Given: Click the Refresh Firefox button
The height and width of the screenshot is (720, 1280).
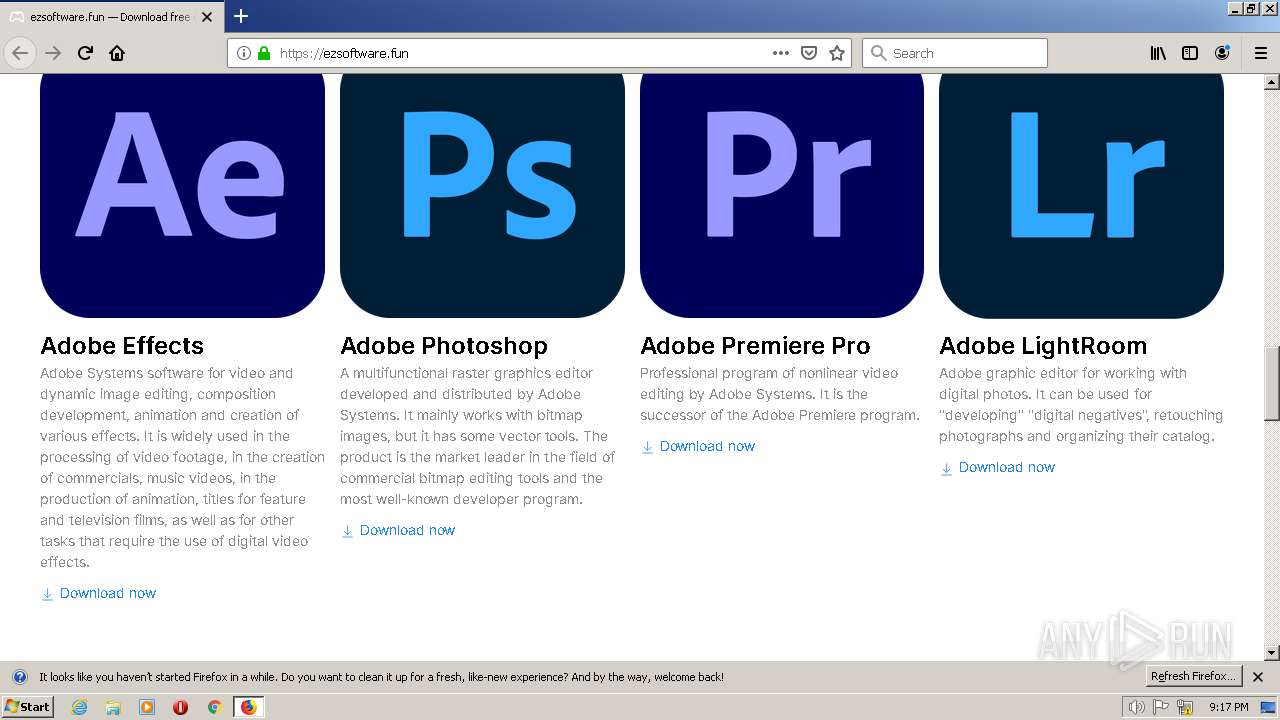Looking at the screenshot, I should click(1193, 677).
